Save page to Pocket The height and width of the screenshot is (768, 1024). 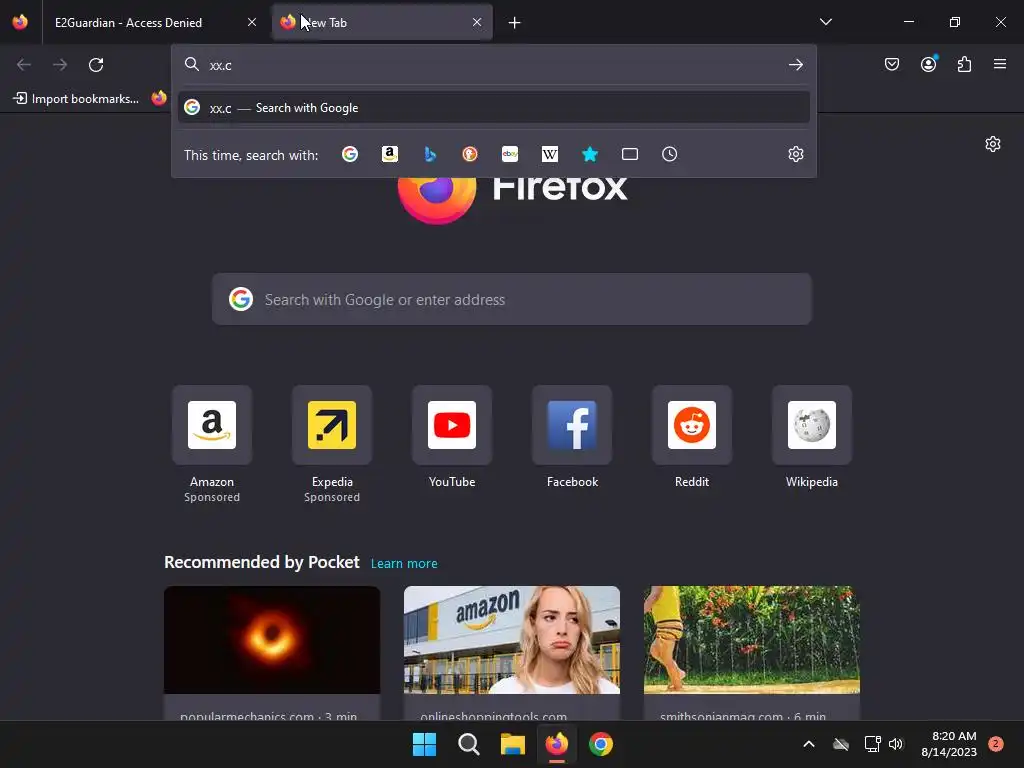point(891,64)
